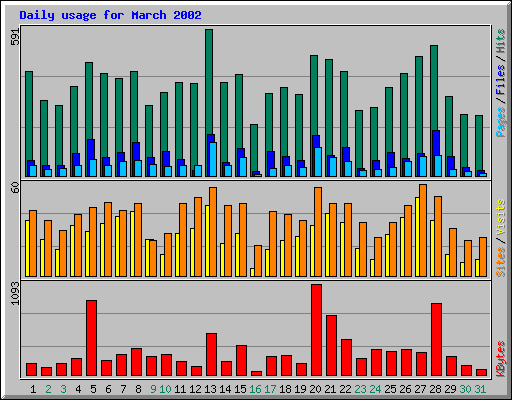Click the day 6 label on x-axis
The image size is (512, 400).
pos(108,389)
